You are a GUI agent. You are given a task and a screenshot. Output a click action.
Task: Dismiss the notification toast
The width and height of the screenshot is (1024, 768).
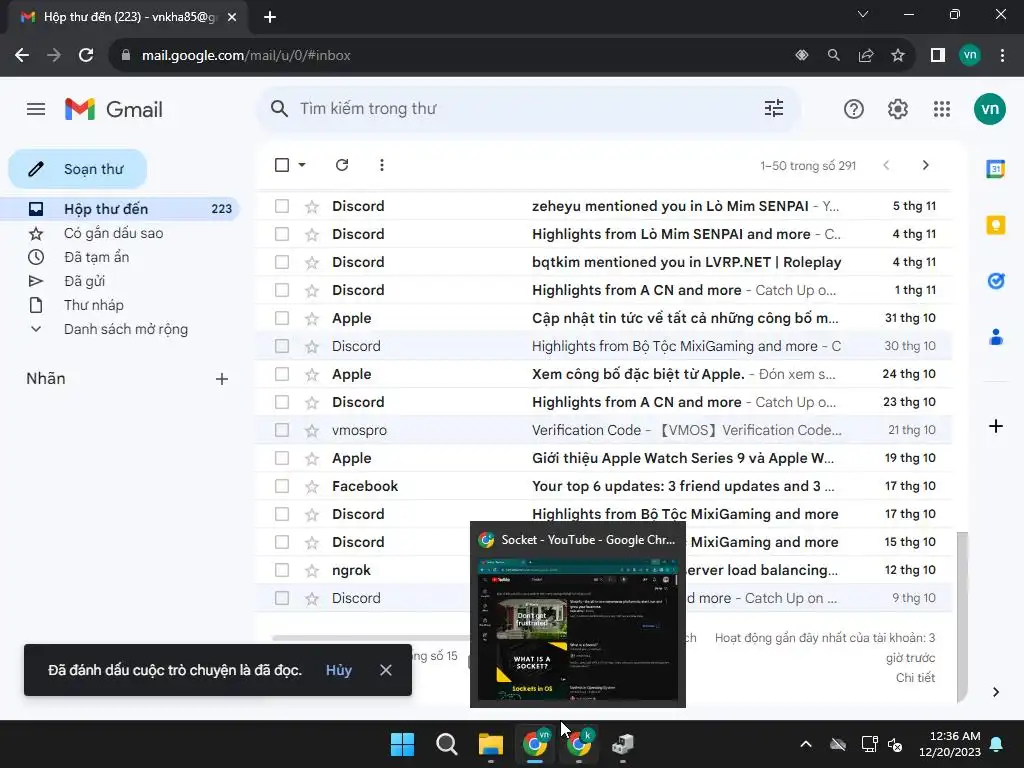coord(385,670)
